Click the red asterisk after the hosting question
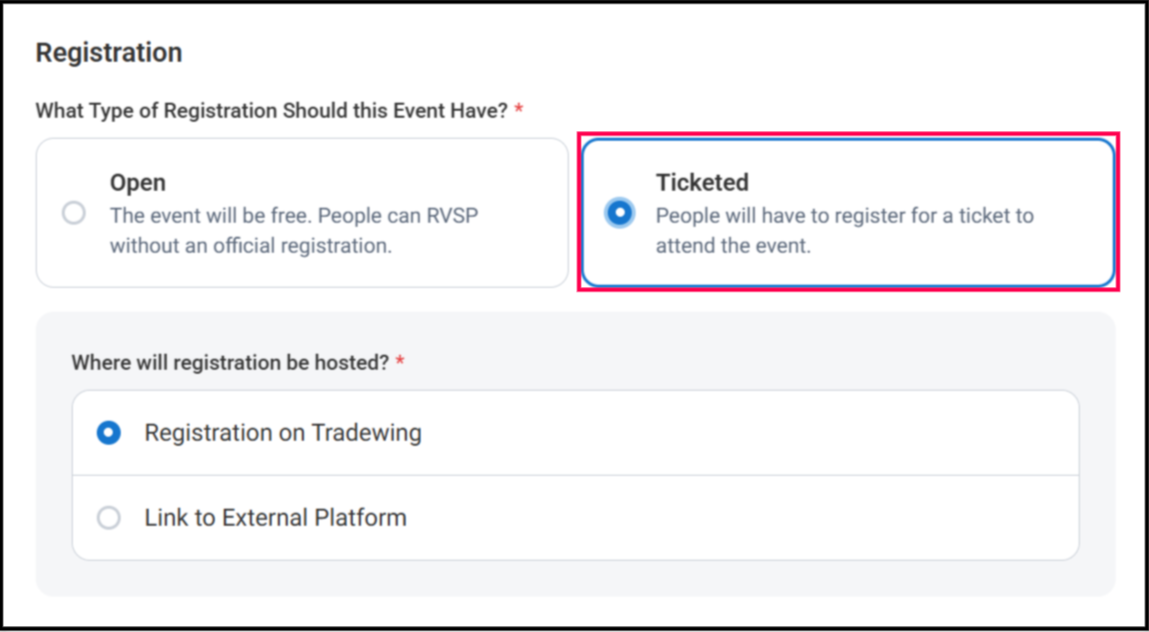 click(400, 362)
